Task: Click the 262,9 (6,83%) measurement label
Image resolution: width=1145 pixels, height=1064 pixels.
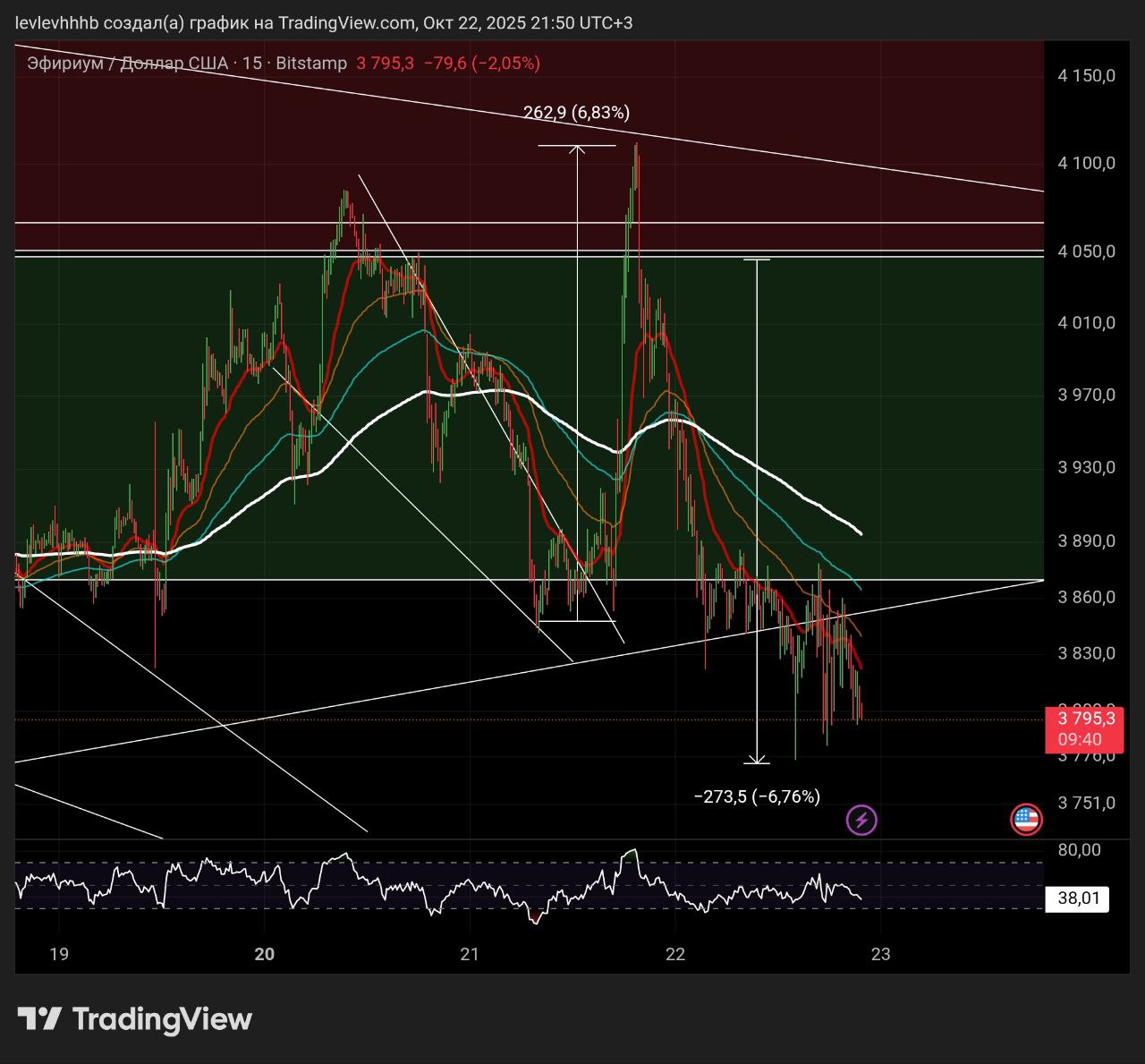Action: pos(576,113)
